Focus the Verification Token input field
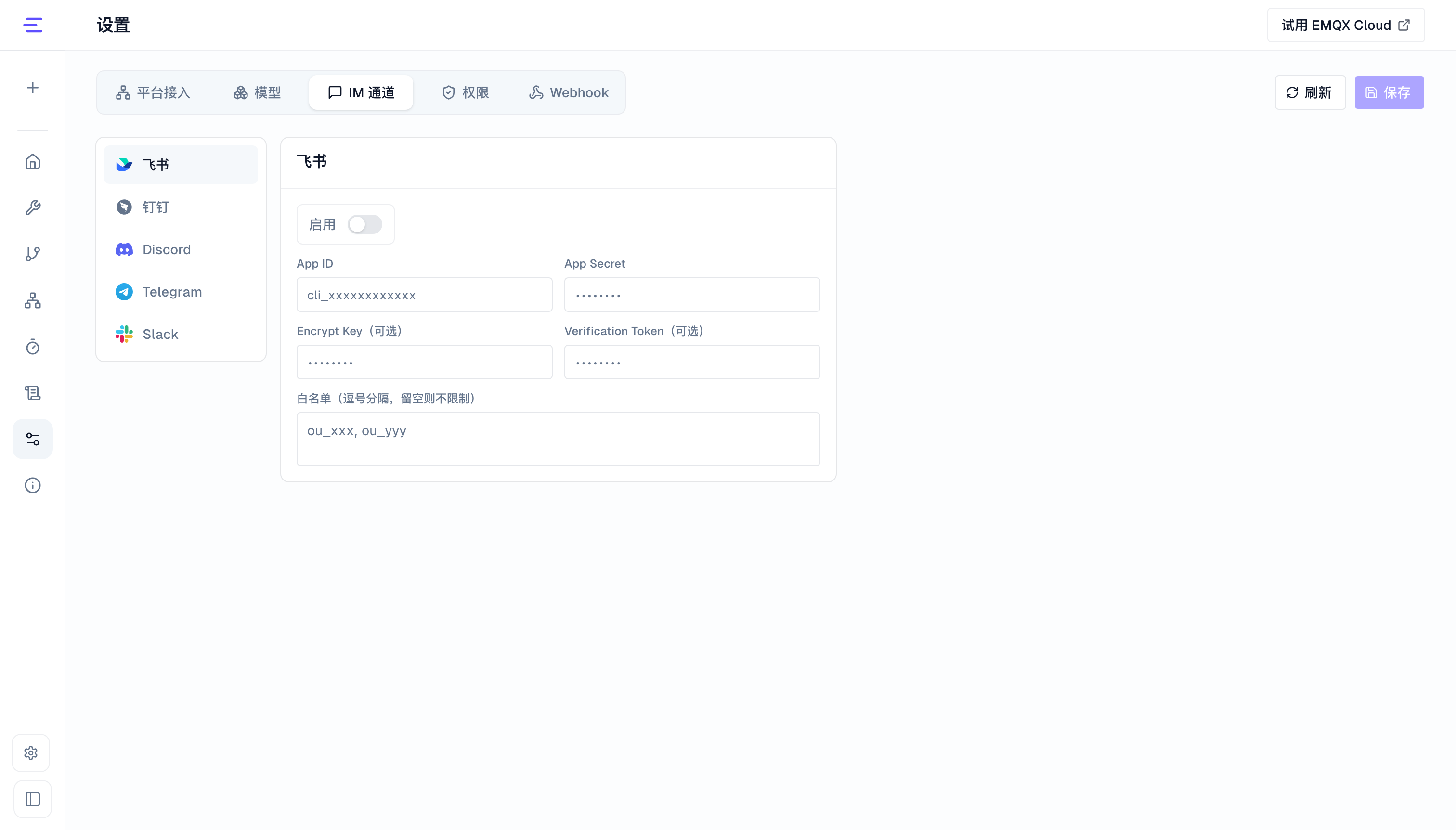1456x830 pixels. (692, 362)
